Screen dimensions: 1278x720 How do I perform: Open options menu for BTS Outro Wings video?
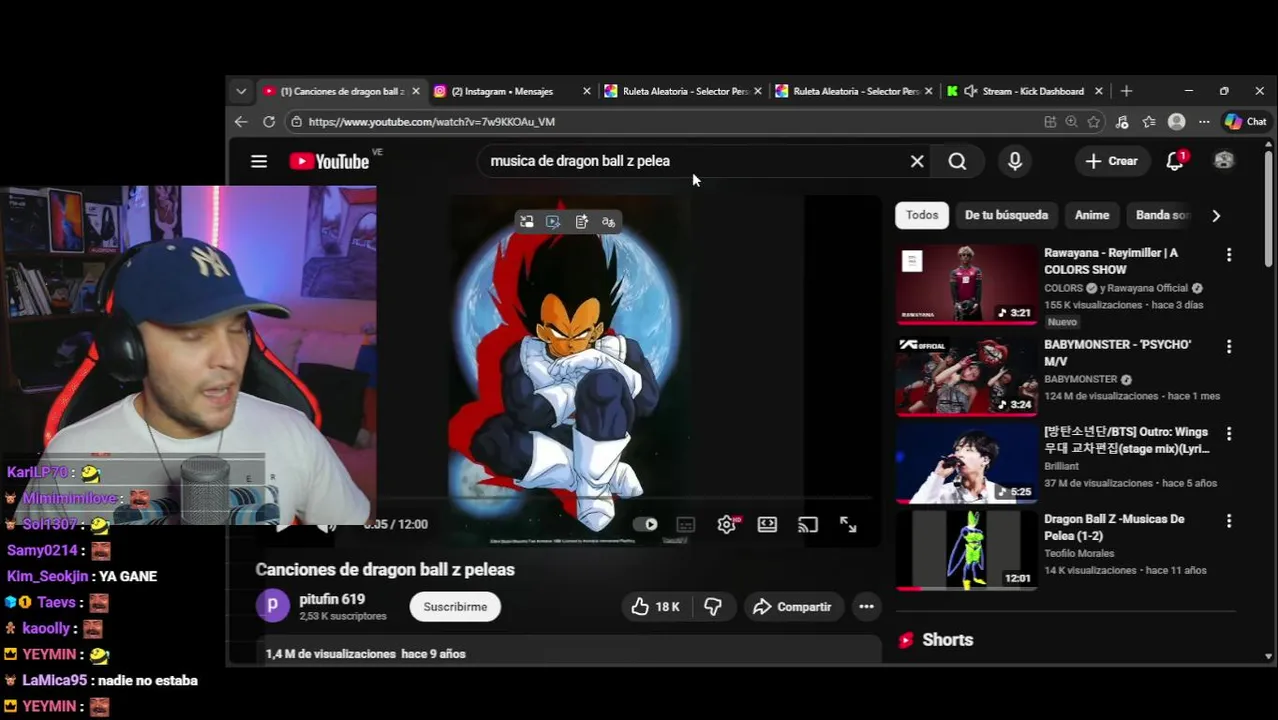tap(1229, 434)
